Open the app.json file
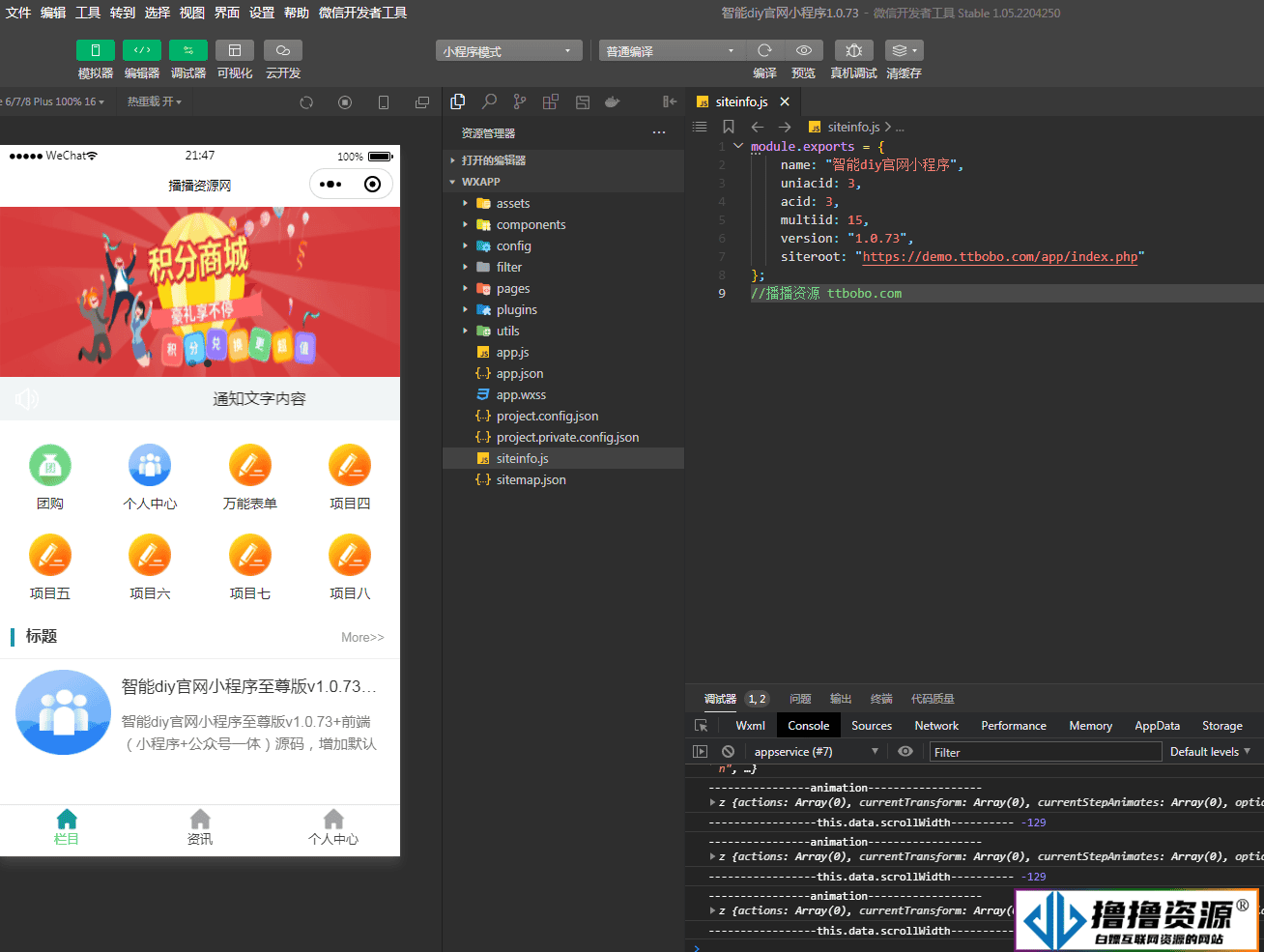 [x=563, y=373]
